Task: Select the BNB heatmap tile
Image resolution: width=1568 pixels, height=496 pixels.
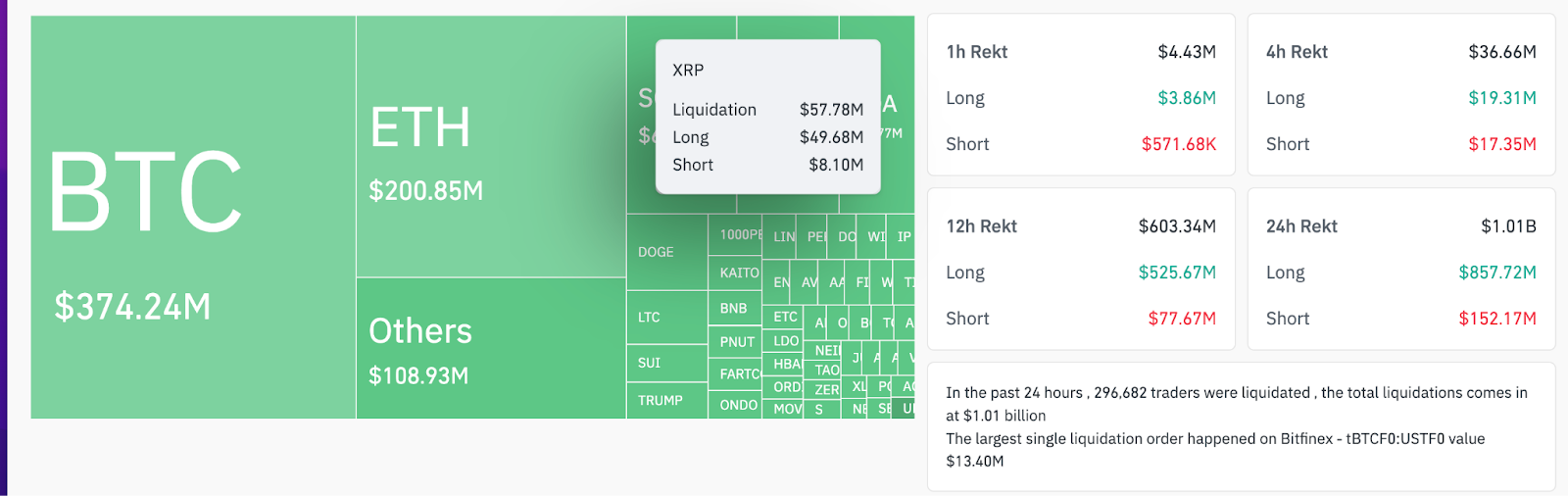Action: [x=734, y=308]
